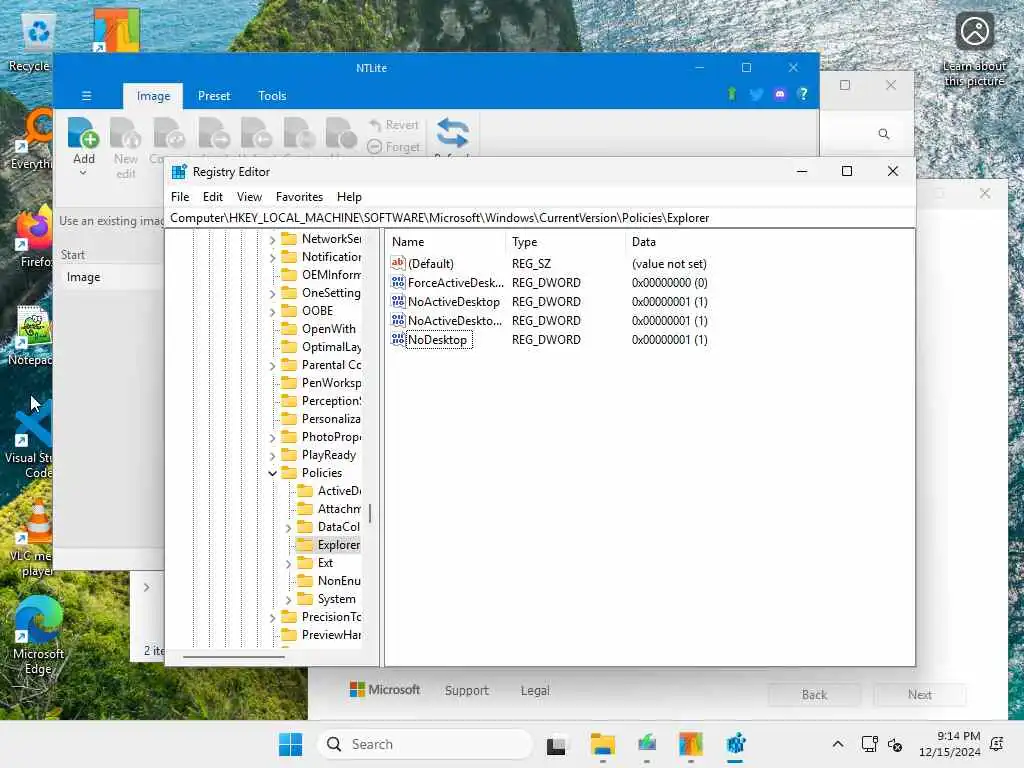Open the Notepad++ desktop icon
Image resolution: width=1024 pixels, height=768 pixels.
[33, 327]
